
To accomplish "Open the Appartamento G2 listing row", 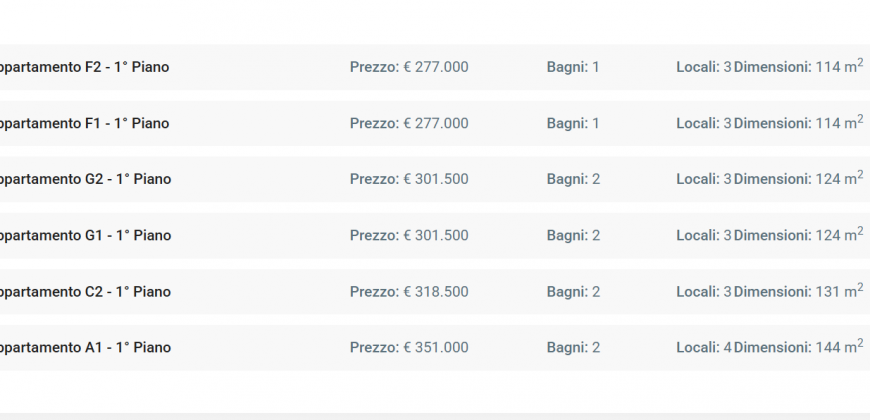I will coord(435,179).
